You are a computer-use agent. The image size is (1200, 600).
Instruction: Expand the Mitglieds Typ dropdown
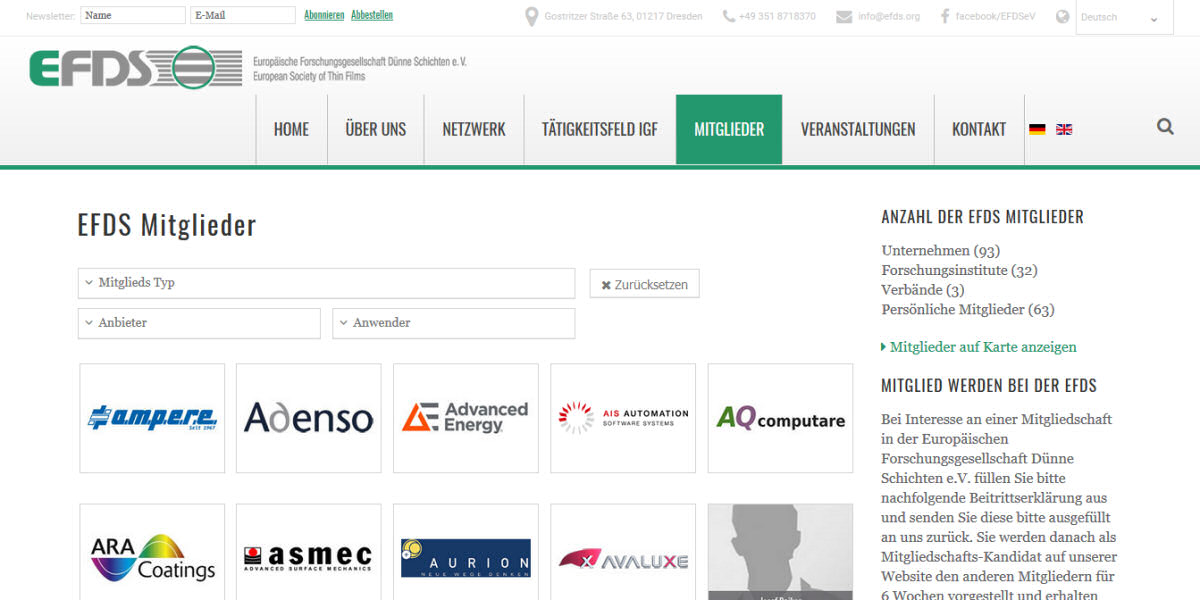(326, 283)
